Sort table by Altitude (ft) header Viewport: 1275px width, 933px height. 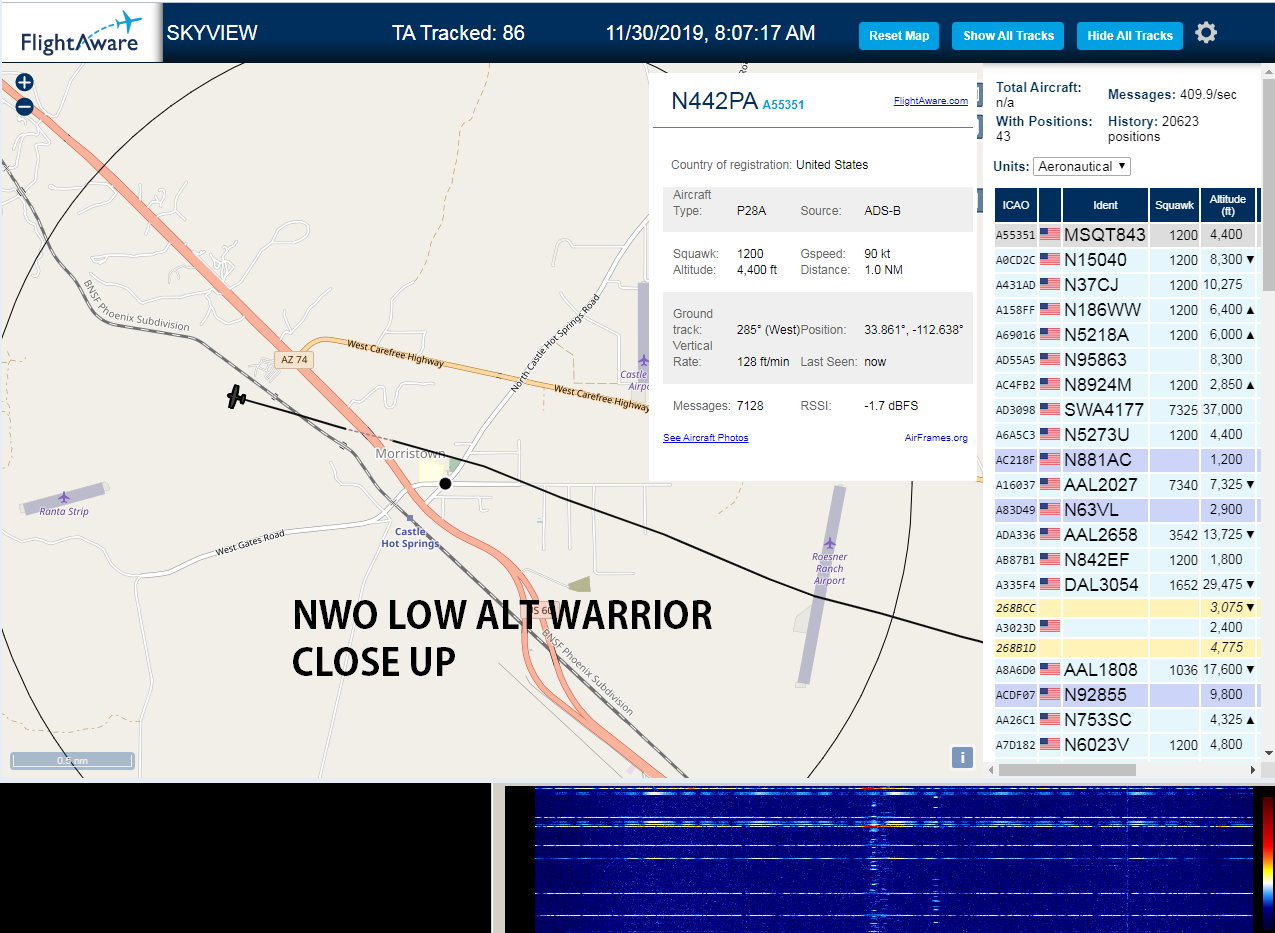coord(1227,205)
